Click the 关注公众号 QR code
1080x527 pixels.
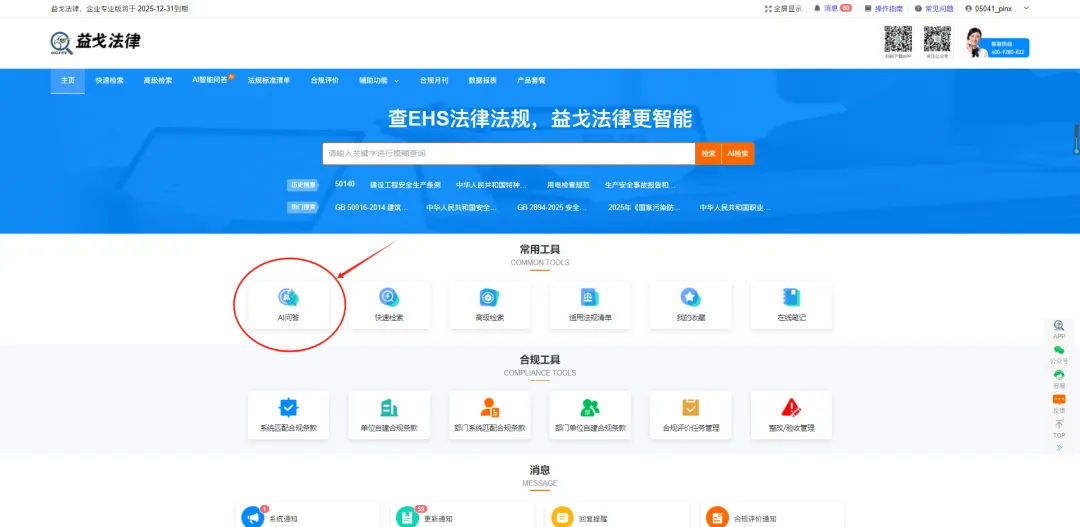pos(937,39)
